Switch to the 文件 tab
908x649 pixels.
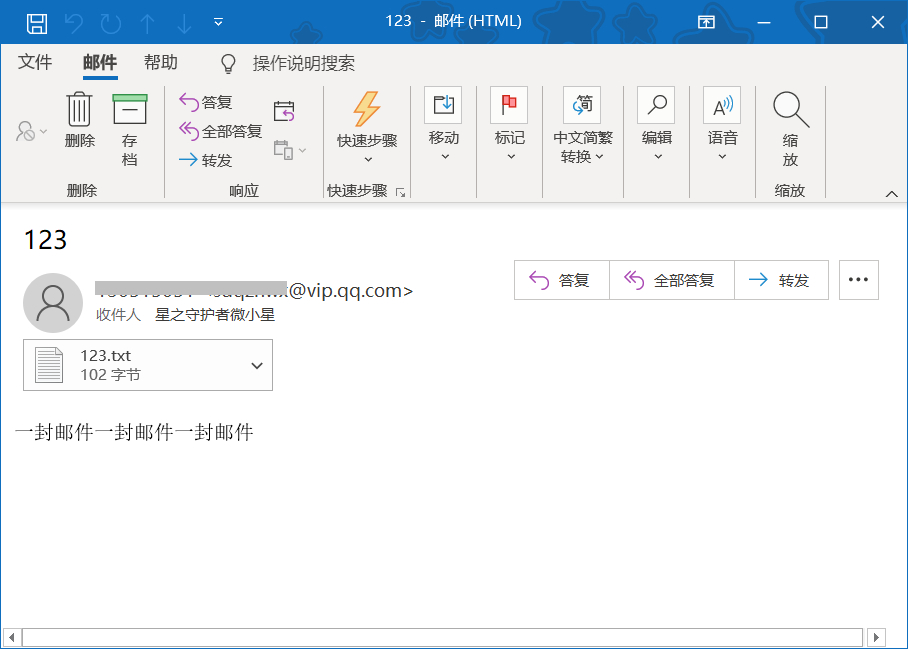[35, 62]
